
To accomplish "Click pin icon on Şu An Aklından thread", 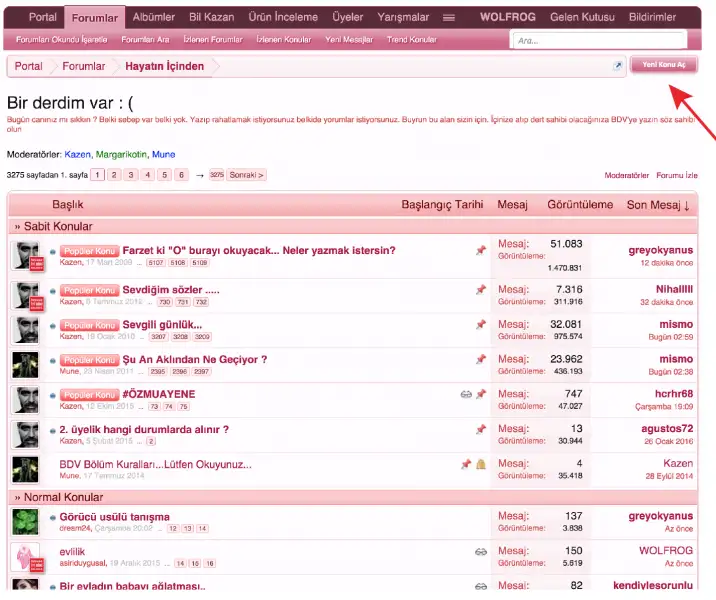I will tap(480, 359).
